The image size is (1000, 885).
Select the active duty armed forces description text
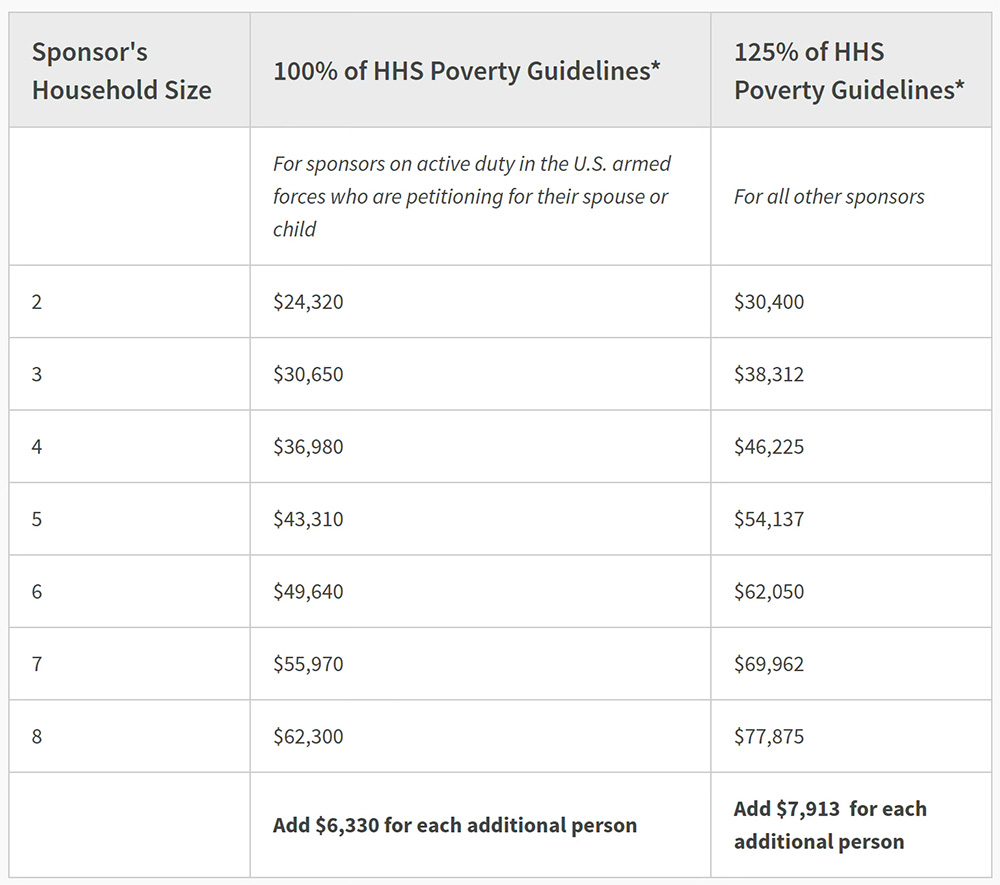coord(471,196)
